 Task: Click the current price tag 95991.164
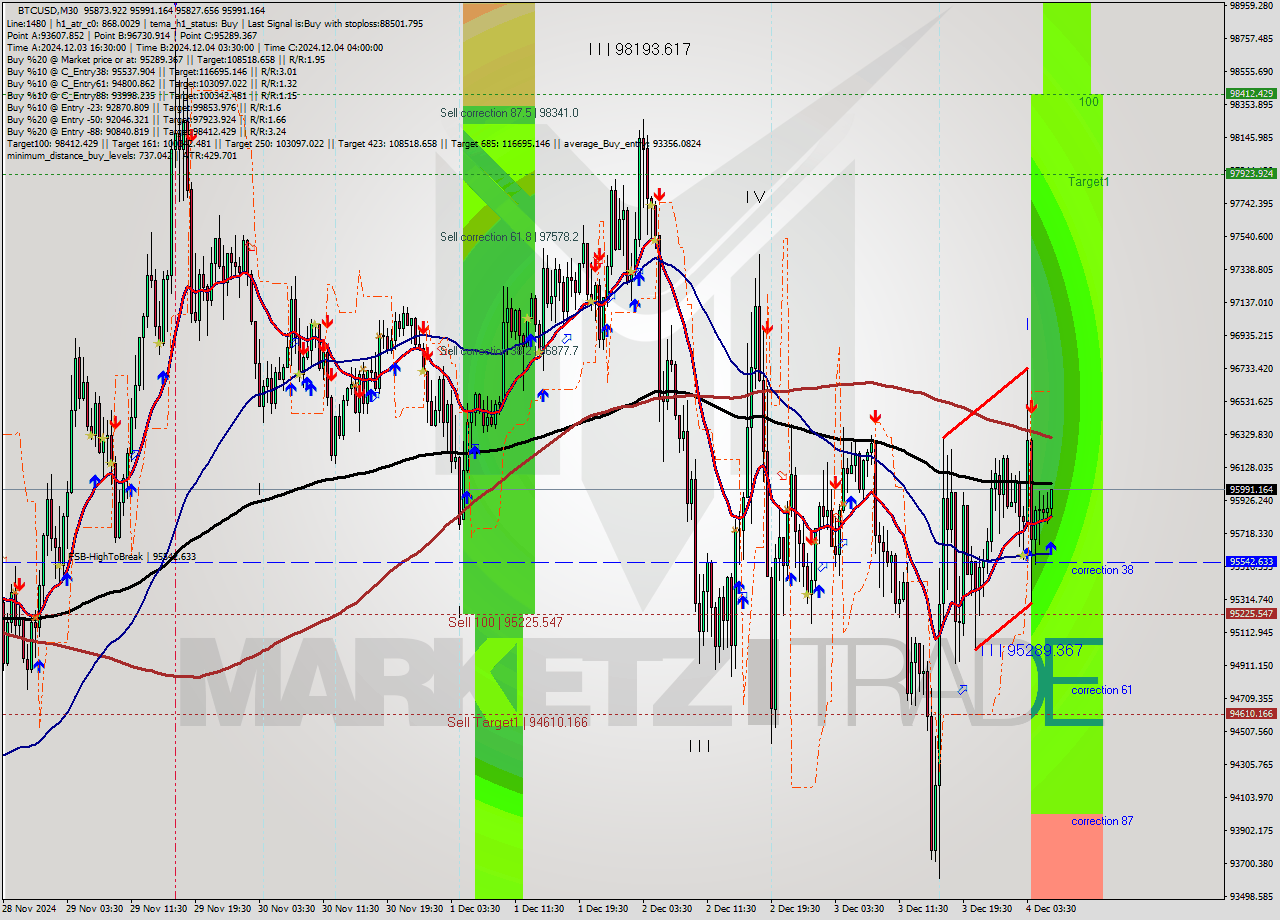click(1251, 490)
